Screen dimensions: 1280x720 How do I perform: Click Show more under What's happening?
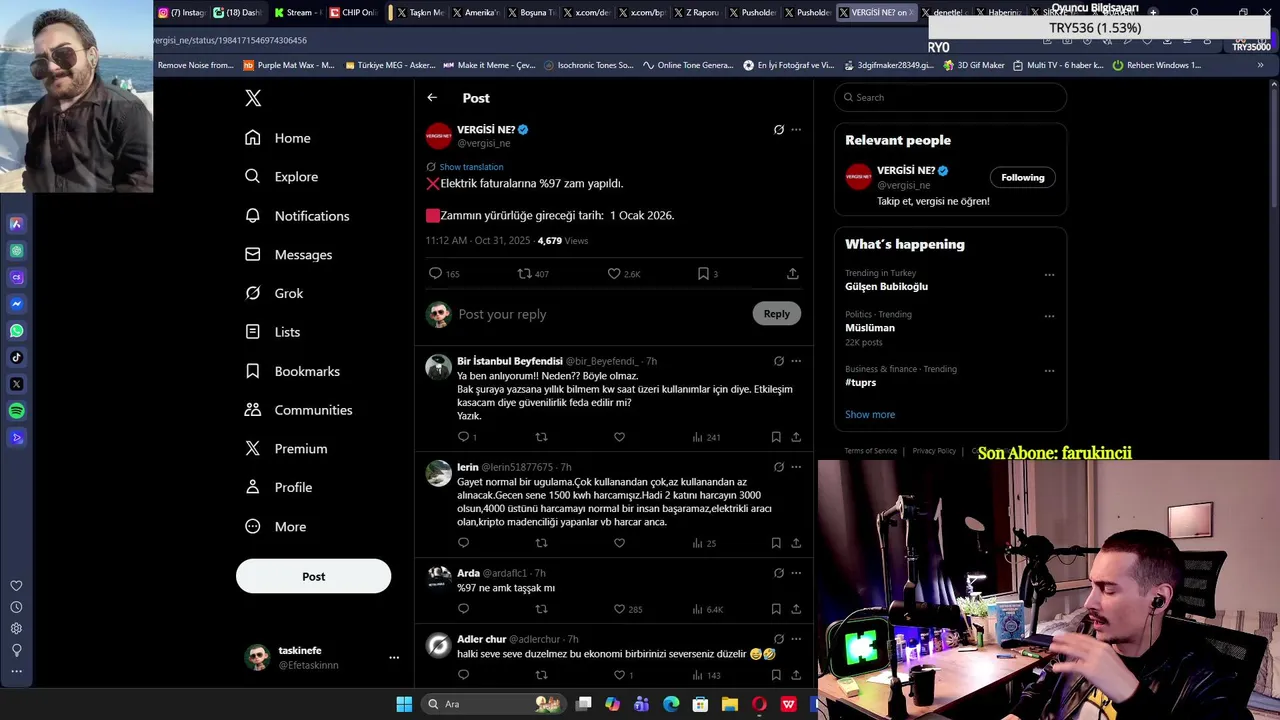[870, 414]
